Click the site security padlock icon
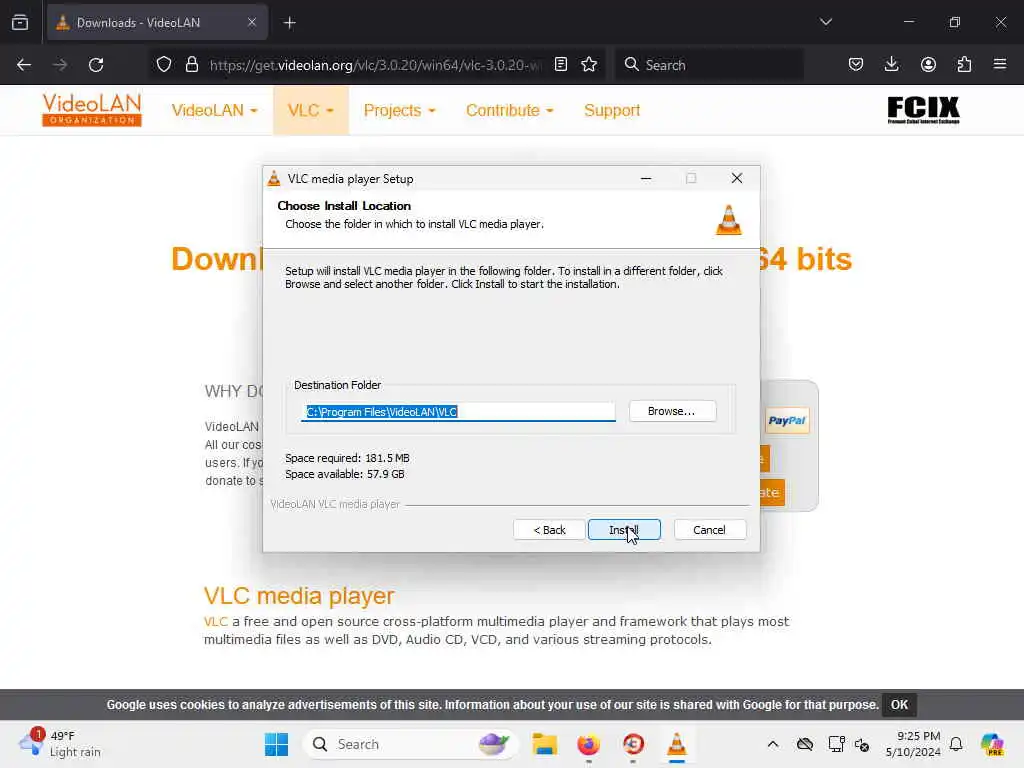1024x768 pixels. click(191, 65)
